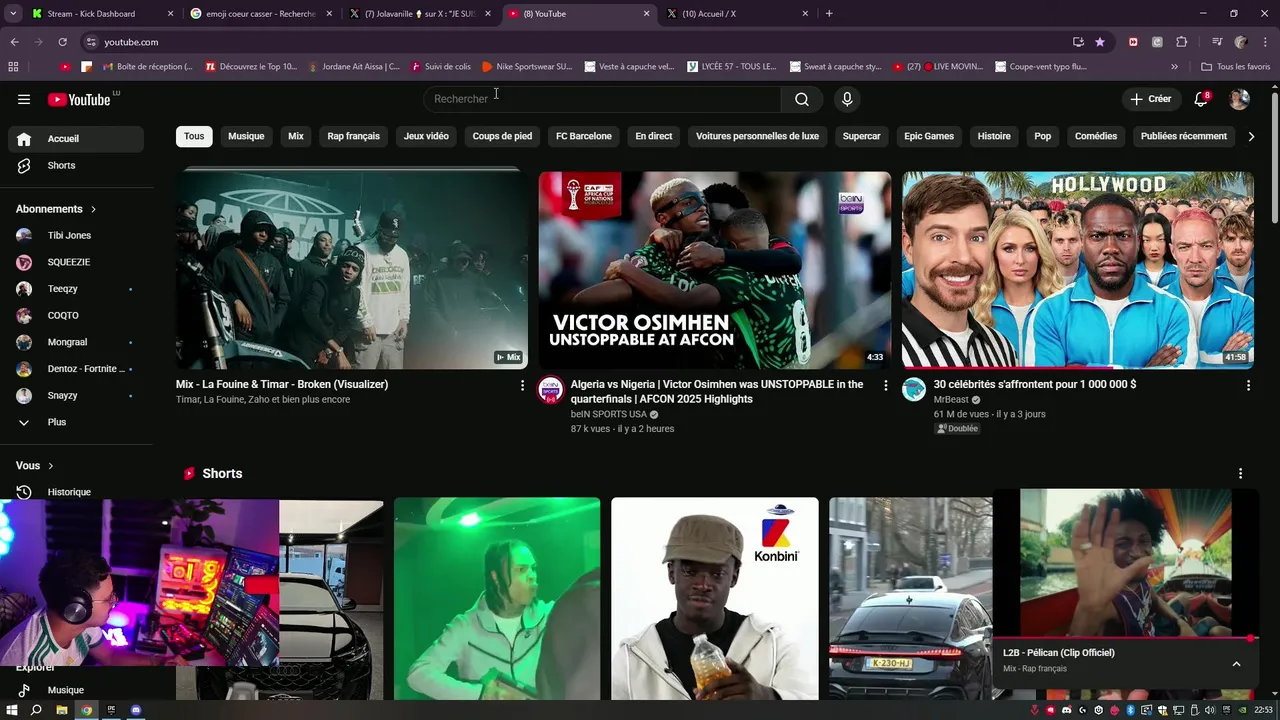The width and height of the screenshot is (1280, 720).
Task: Expand the L2B Pélican miniplayer
Action: [1236, 663]
